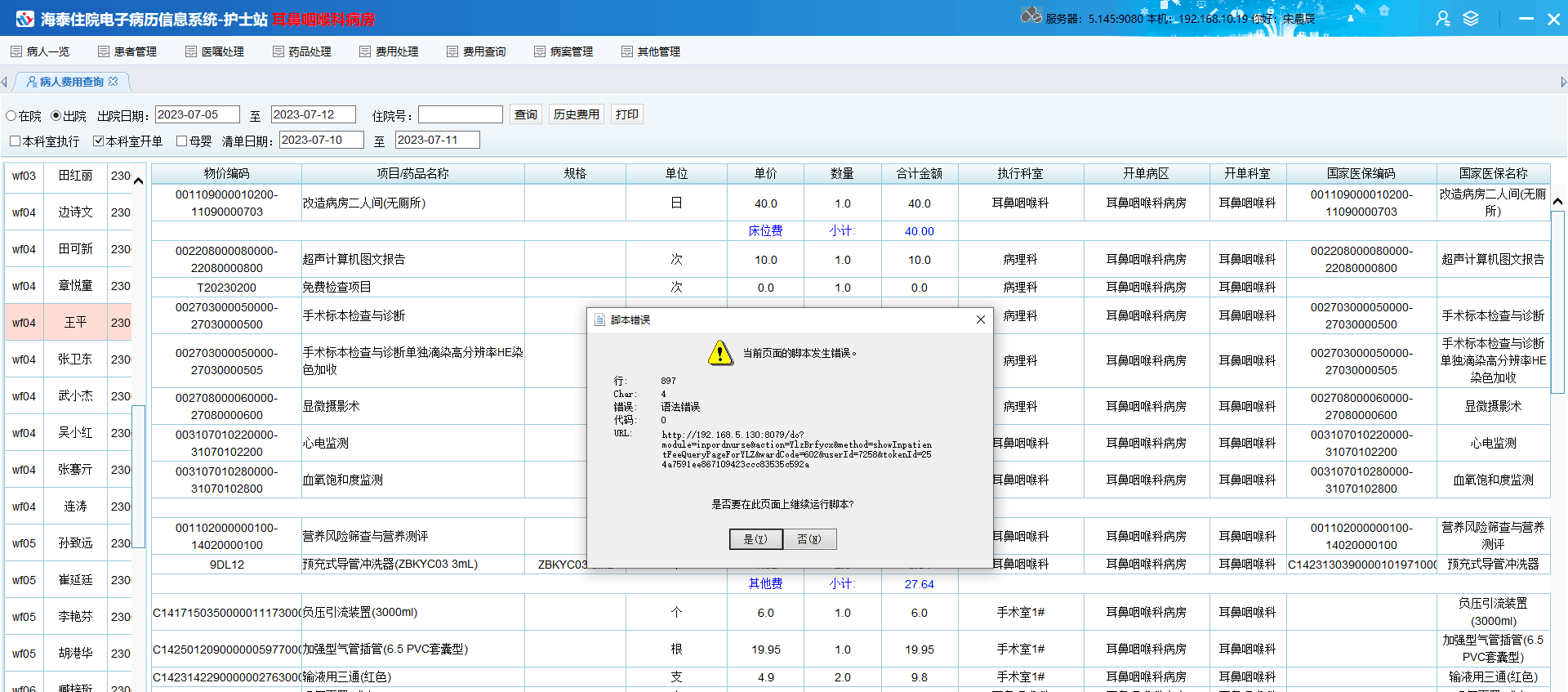Click the 项目/药品名称 column header

click(x=412, y=173)
